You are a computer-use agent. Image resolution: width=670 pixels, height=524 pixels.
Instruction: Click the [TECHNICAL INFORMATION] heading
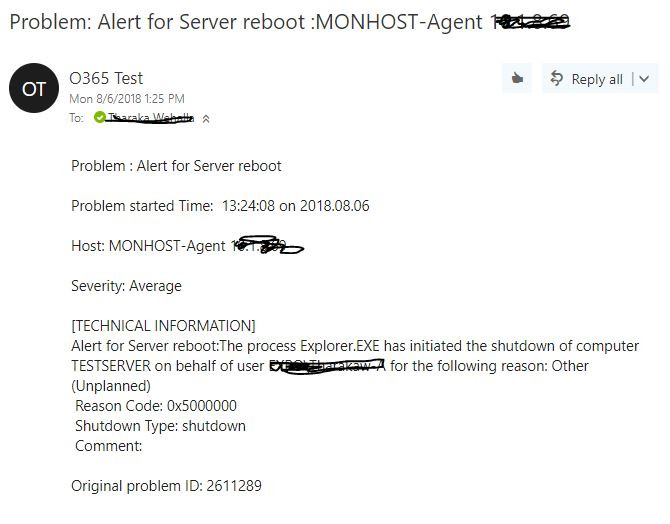click(163, 326)
